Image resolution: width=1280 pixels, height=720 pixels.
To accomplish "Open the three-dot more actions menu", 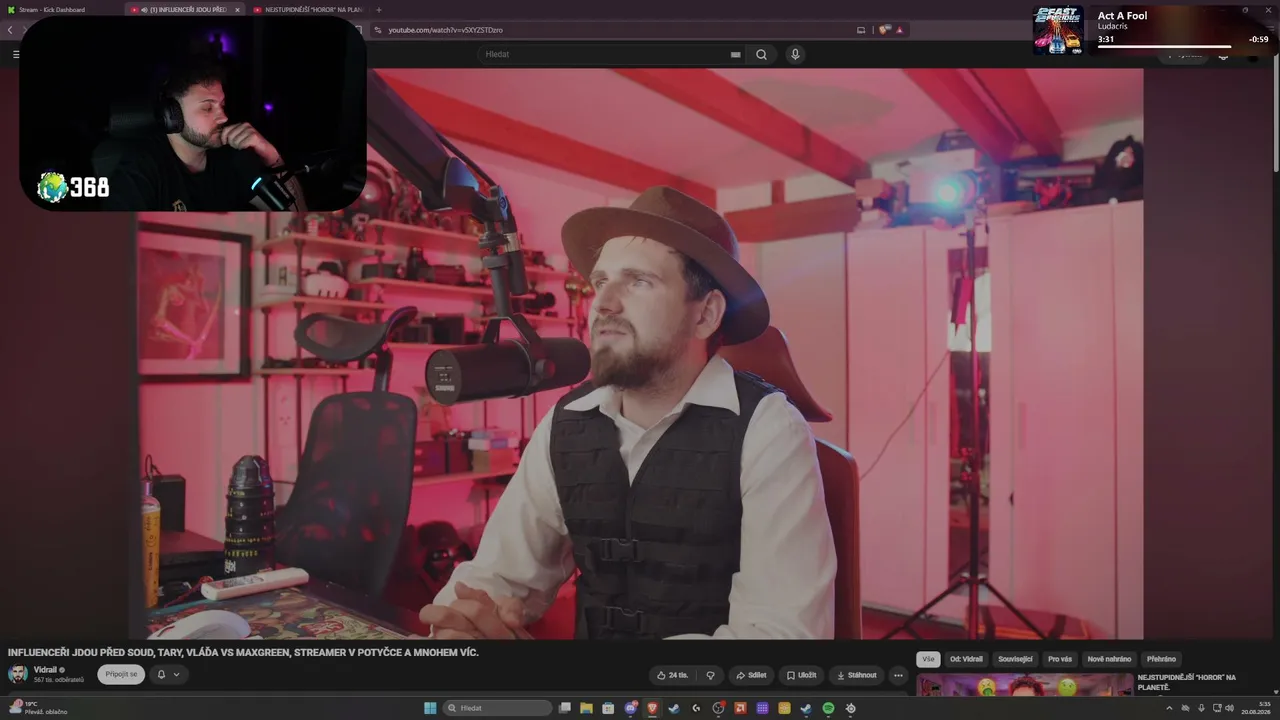I will click(898, 675).
